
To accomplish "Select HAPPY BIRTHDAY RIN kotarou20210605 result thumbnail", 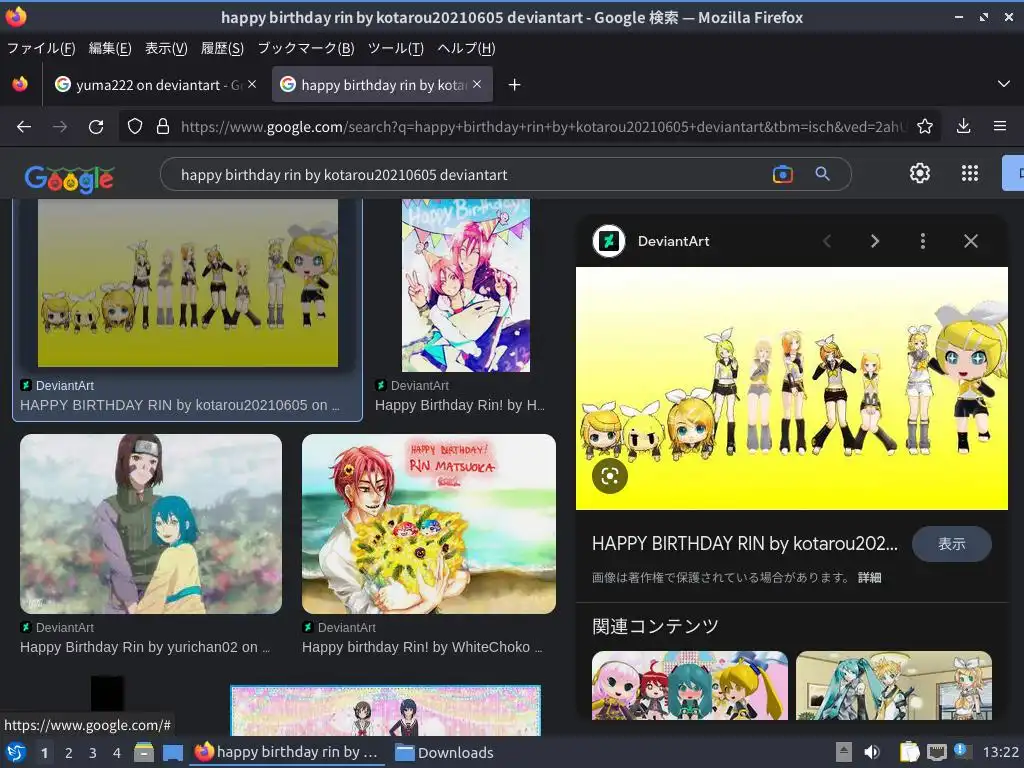I will pos(188,283).
